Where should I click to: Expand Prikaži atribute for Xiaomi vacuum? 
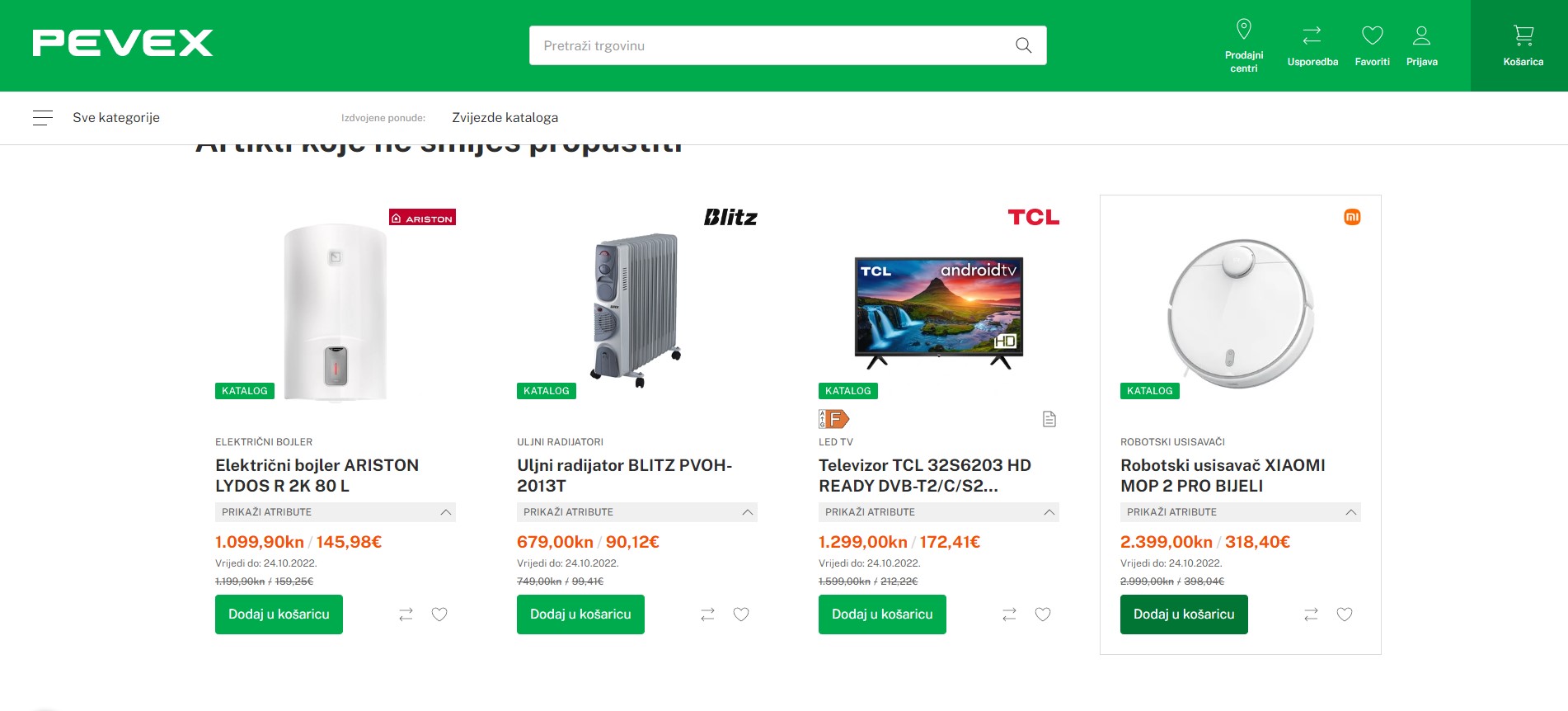click(x=1240, y=512)
